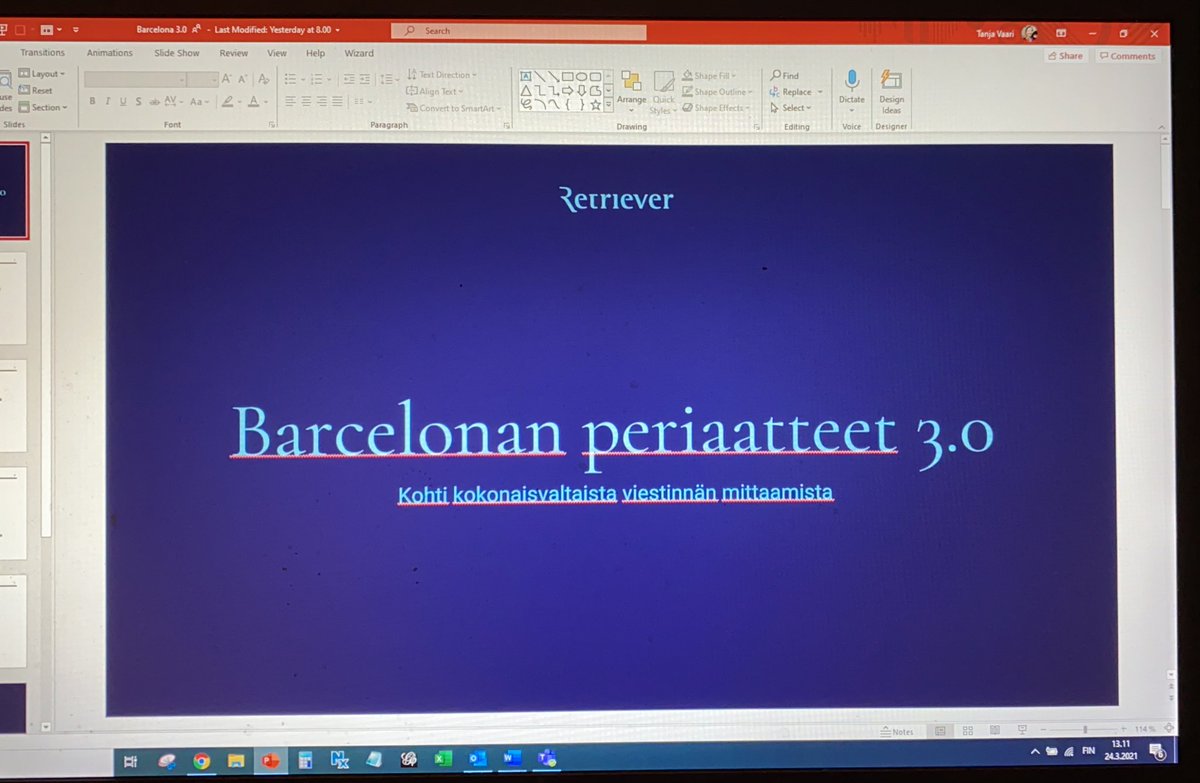
Task: Click the decrease font size icon
Action: tap(242, 79)
